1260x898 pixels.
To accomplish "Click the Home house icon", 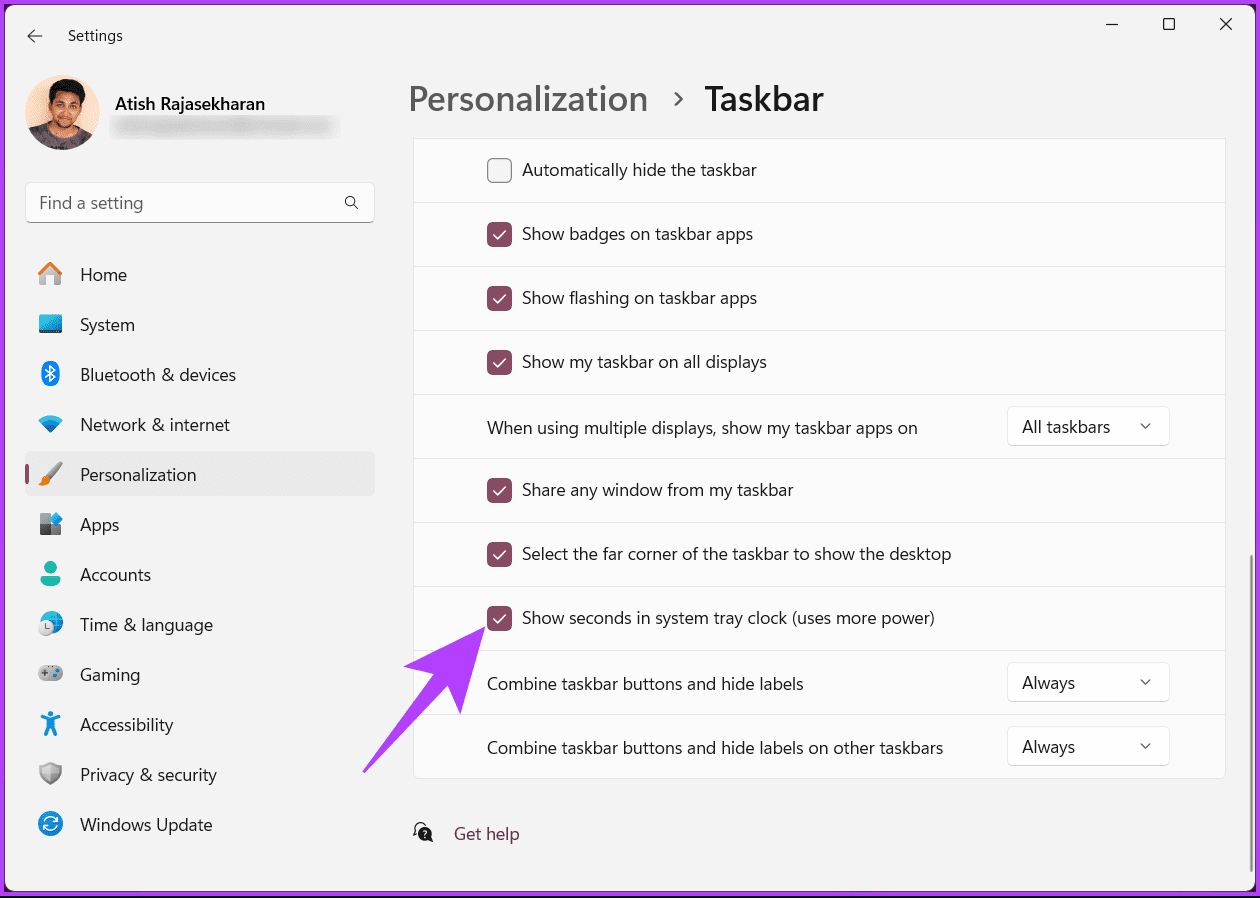I will click(50, 274).
